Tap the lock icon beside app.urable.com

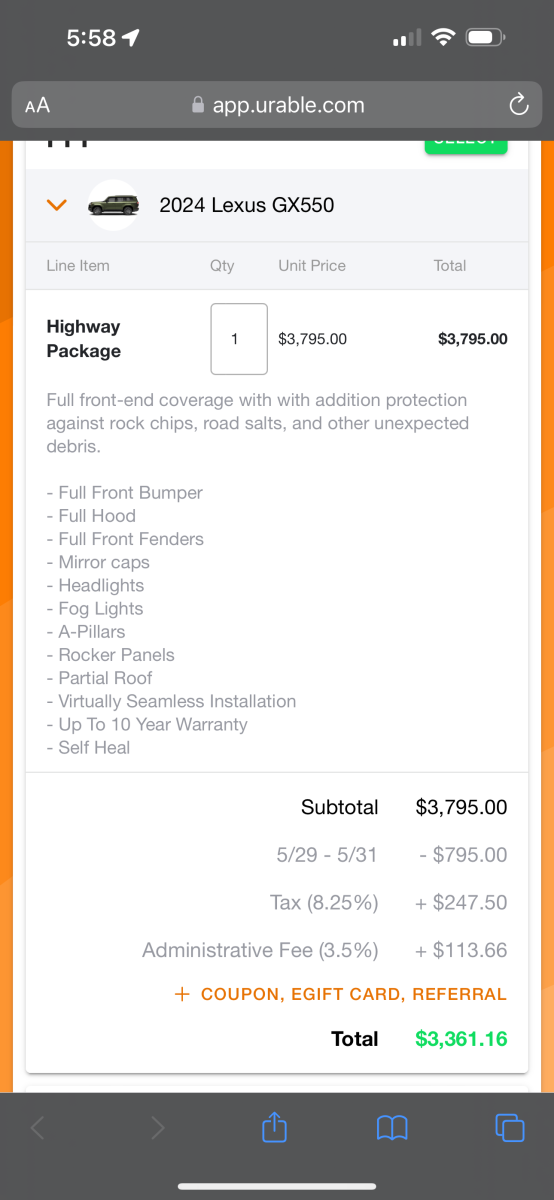pyautogui.click(x=198, y=105)
